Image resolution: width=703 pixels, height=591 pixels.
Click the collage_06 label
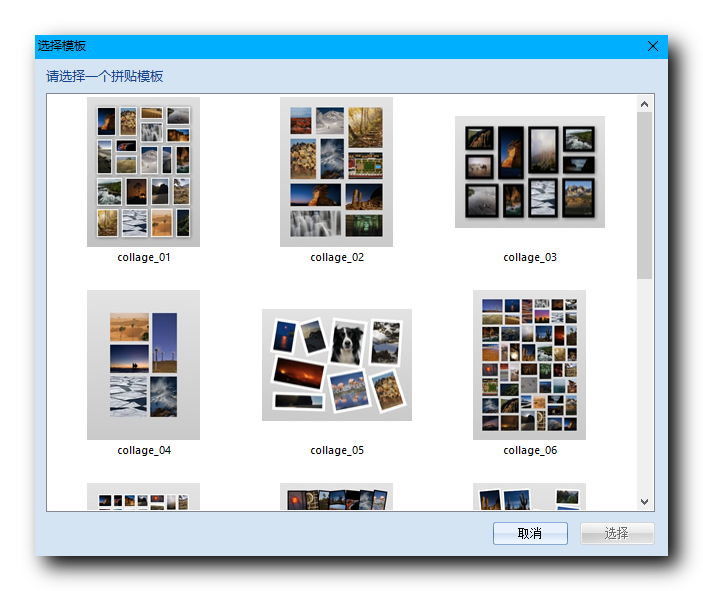tap(530, 450)
